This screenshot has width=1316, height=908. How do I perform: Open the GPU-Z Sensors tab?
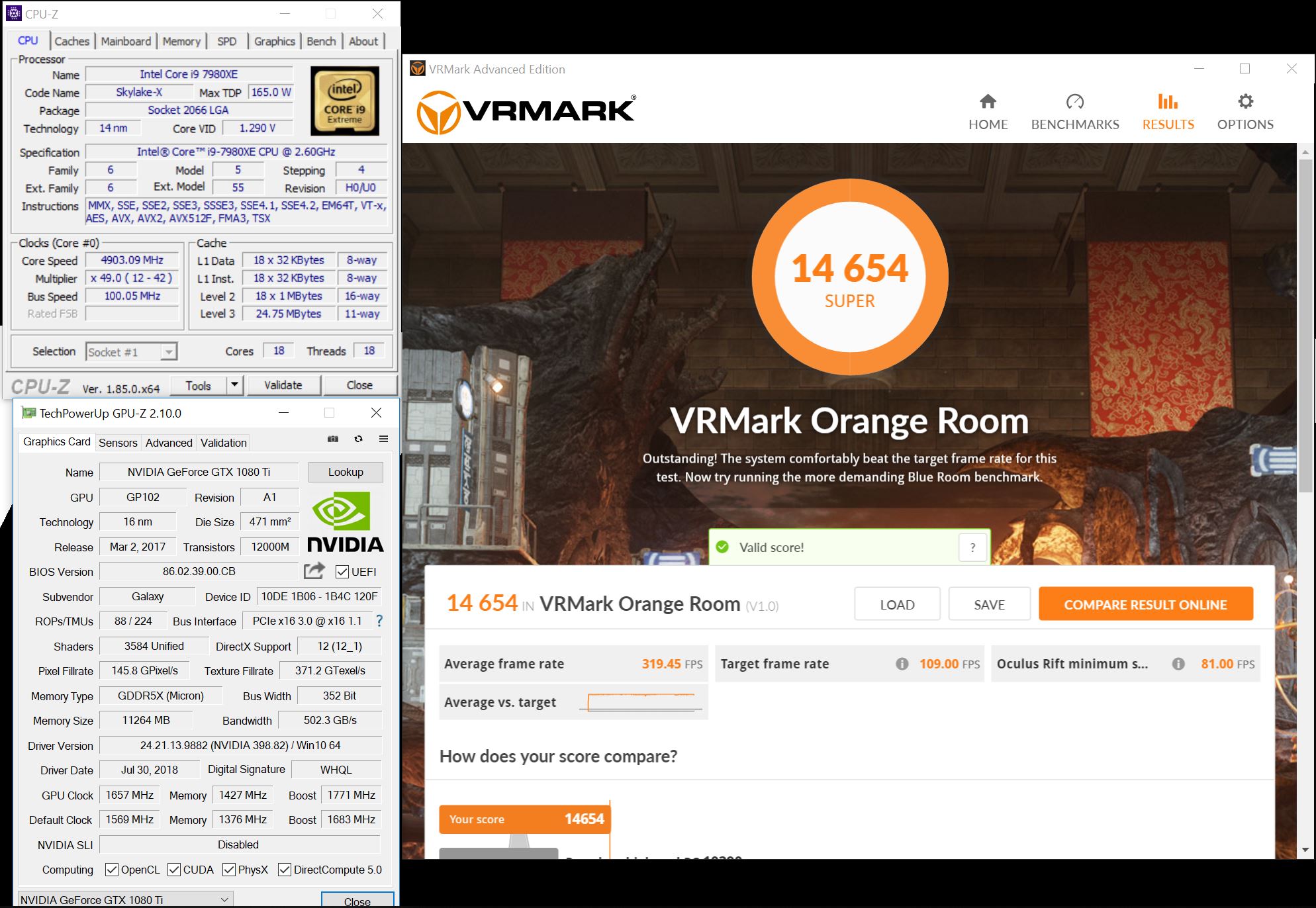118,443
